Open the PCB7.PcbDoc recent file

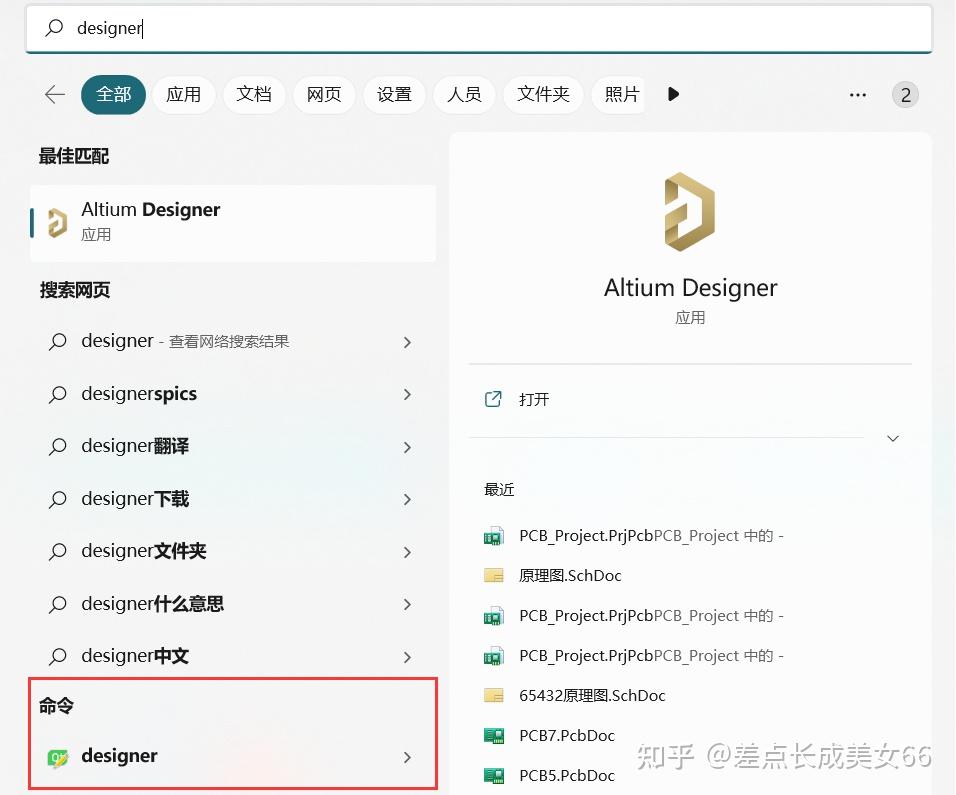569,735
